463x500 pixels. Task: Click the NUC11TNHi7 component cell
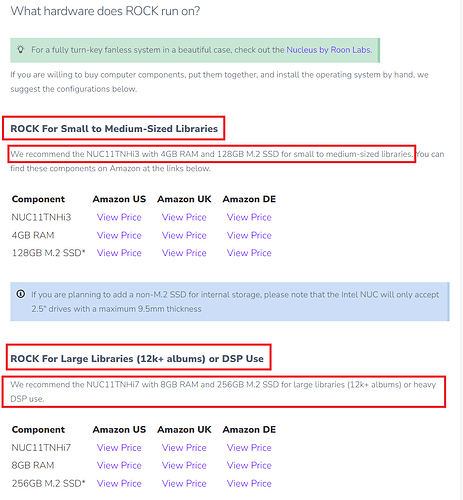coord(41,448)
